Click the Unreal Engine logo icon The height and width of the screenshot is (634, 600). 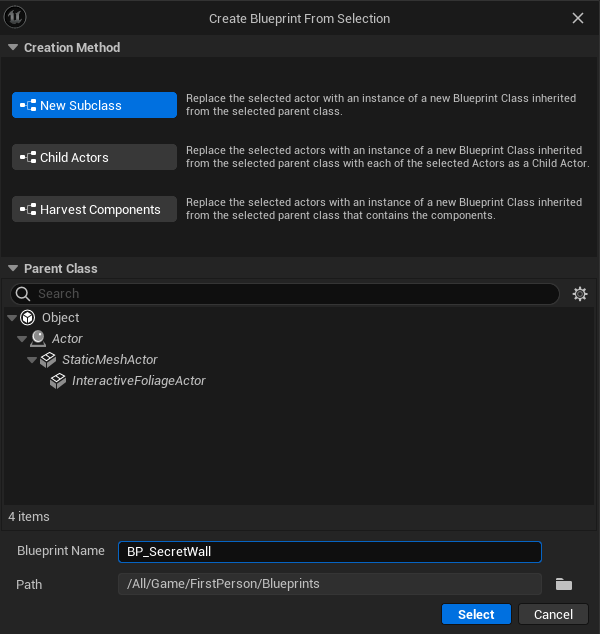point(15,17)
